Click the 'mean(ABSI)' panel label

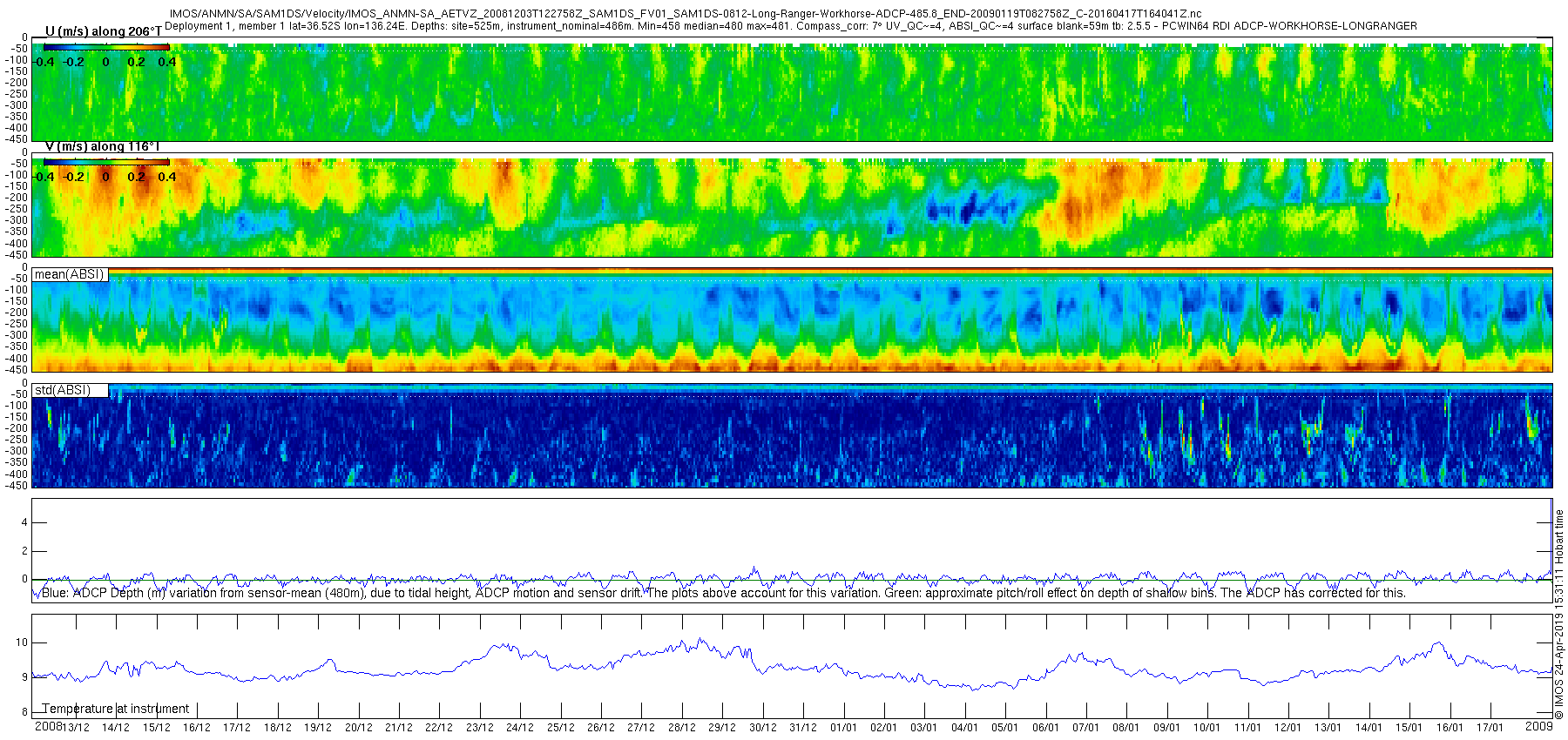(70, 274)
